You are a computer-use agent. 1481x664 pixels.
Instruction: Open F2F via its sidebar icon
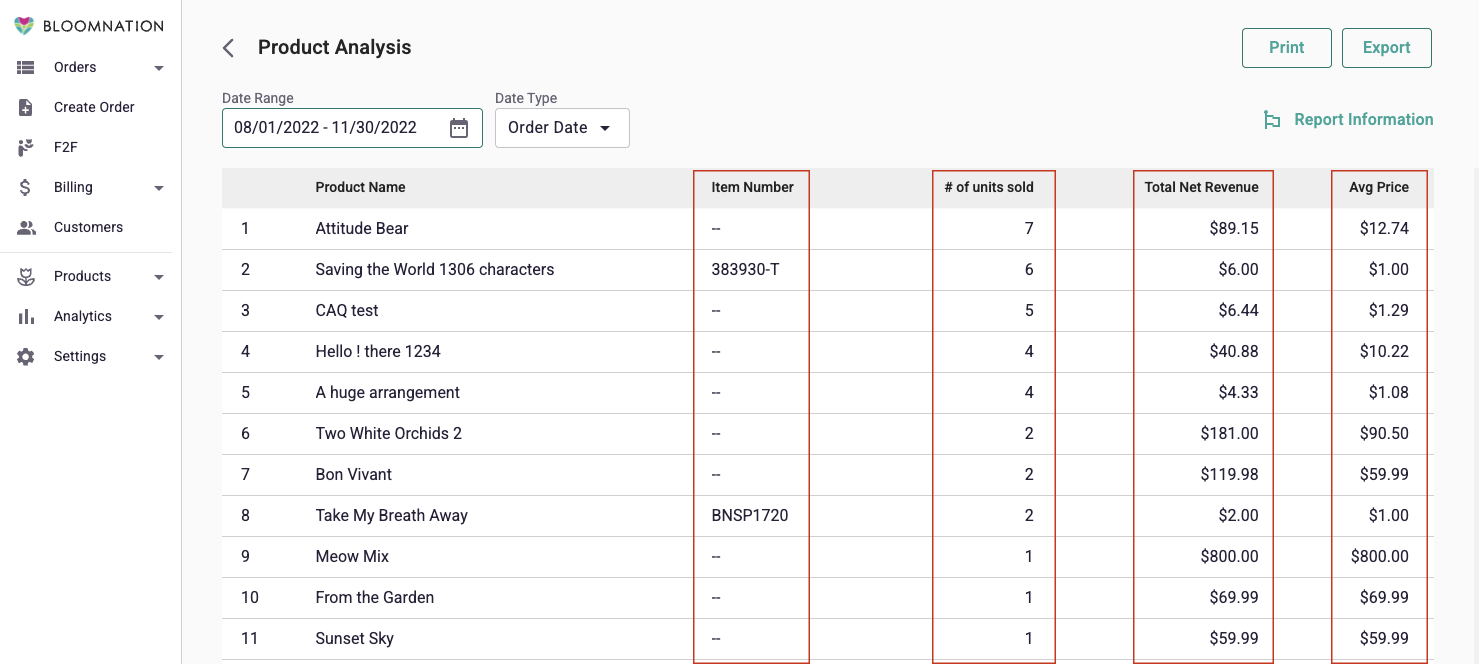(26, 147)
